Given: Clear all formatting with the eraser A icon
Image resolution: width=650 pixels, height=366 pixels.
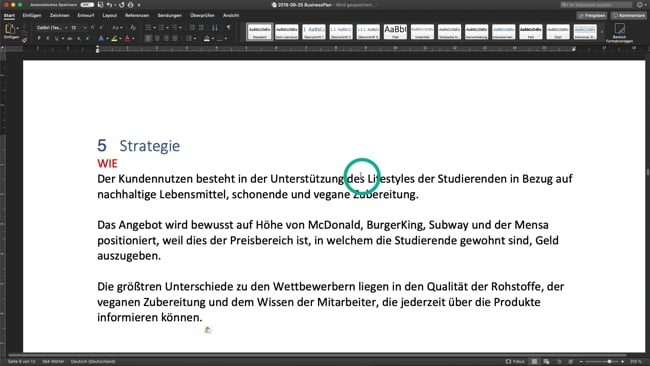Looking at the screenshot, I should (x=133, y=28).
